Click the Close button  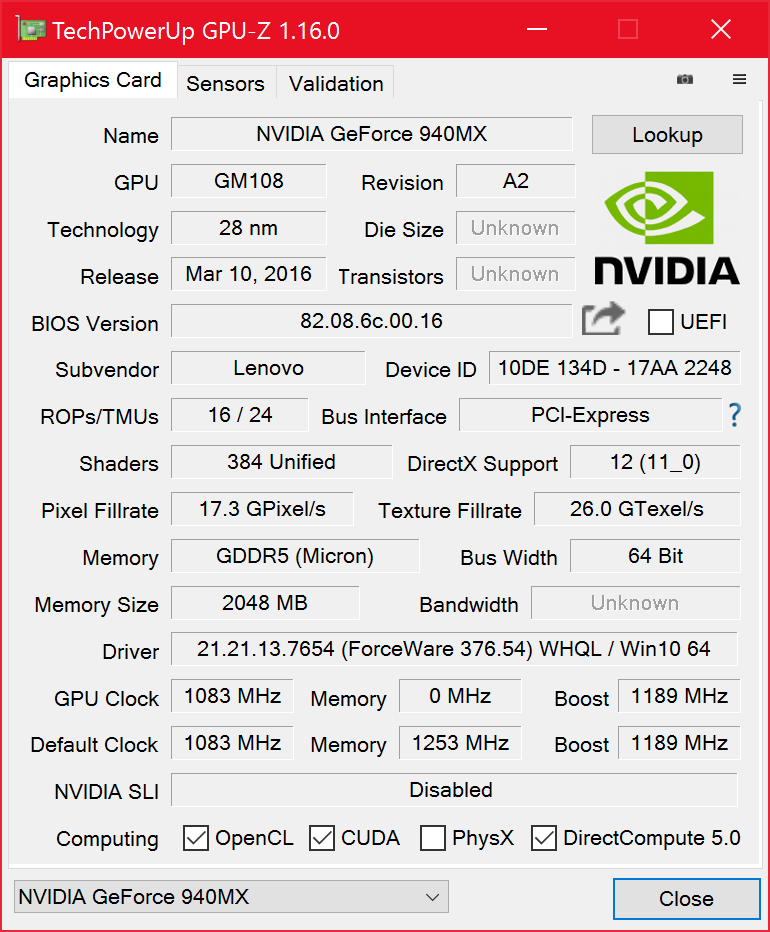pyautogui.click(x=686, y=899)
